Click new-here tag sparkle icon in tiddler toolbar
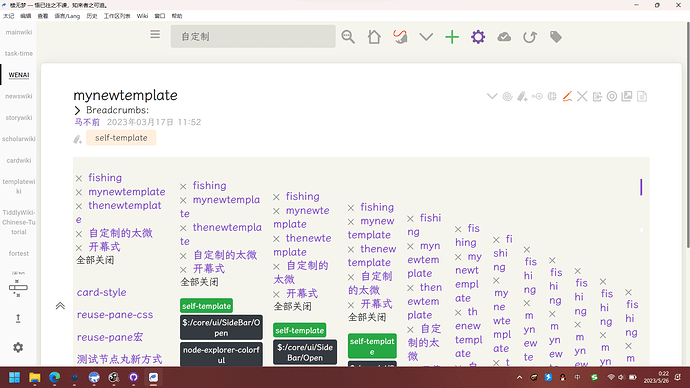 tap(522, 96)
